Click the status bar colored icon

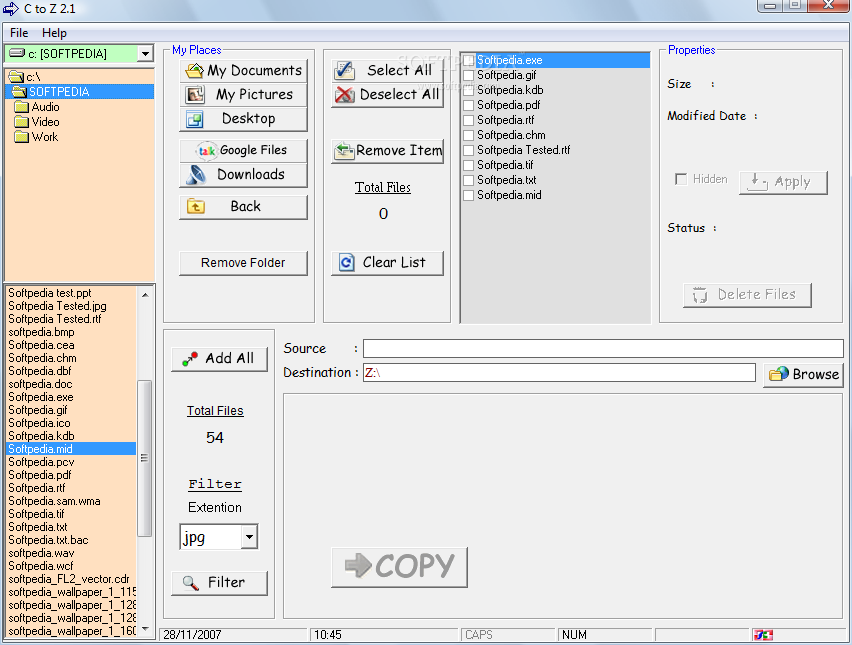click(763, 635)
